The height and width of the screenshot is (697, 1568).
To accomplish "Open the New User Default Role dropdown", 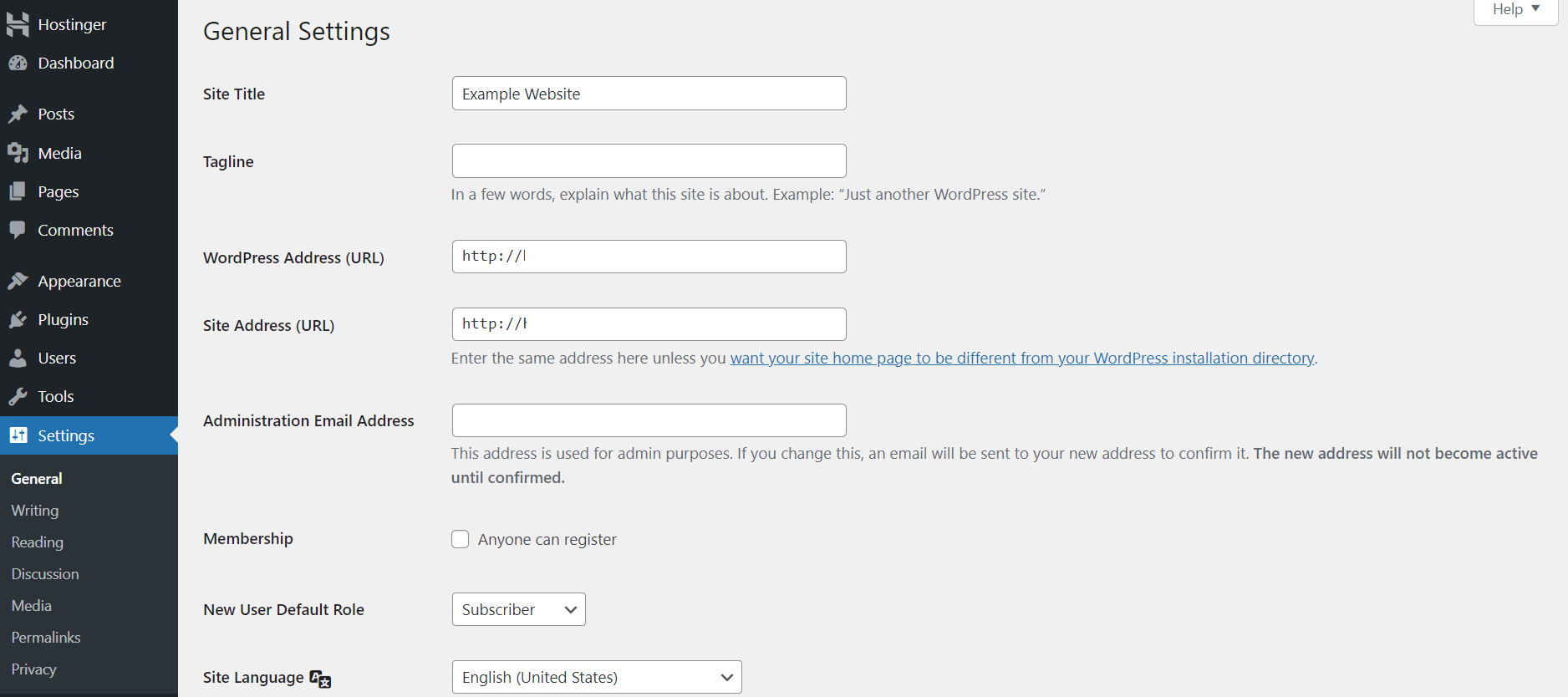I will point(518,609).
